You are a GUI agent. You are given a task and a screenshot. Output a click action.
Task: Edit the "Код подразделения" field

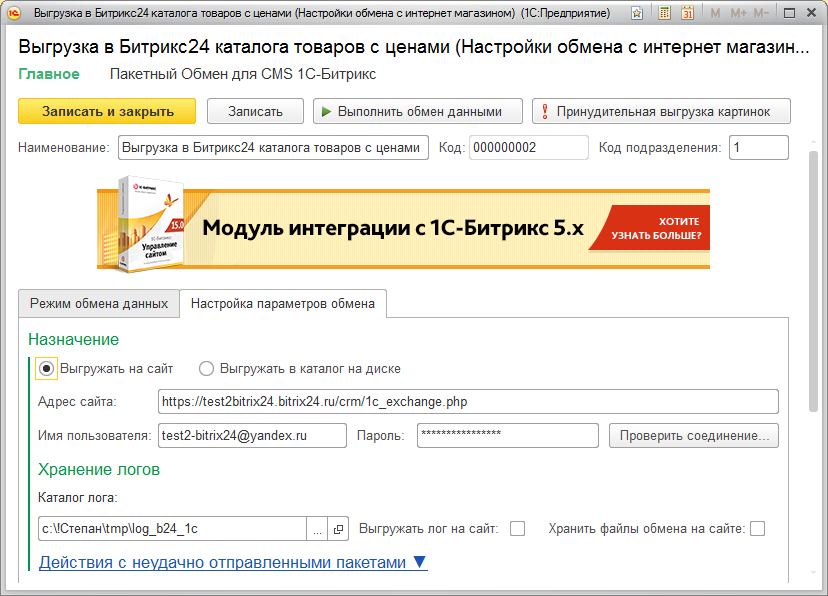[x=759, y=147]
